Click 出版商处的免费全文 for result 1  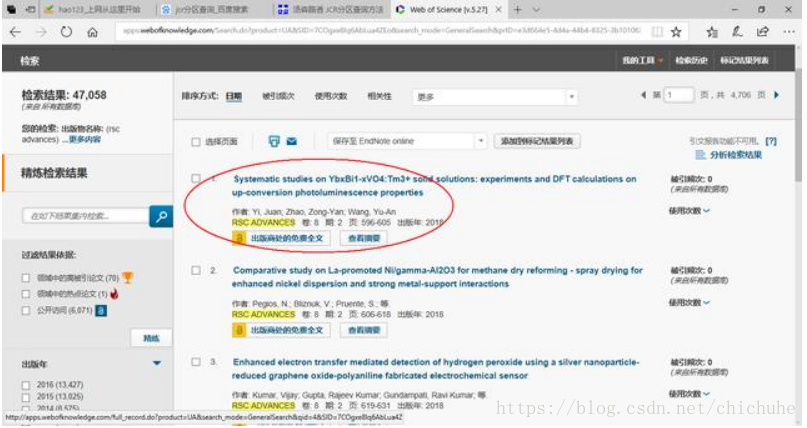point(281,238)
